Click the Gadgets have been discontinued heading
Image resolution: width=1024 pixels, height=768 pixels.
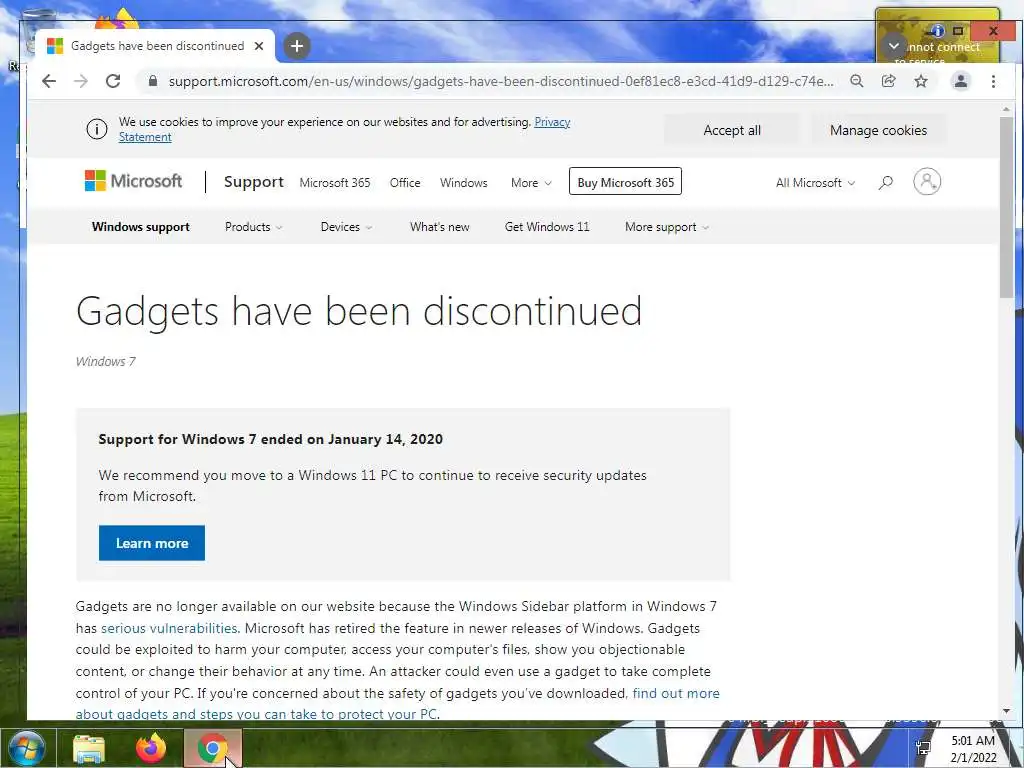pyautogui.click(x=359, y=312)
